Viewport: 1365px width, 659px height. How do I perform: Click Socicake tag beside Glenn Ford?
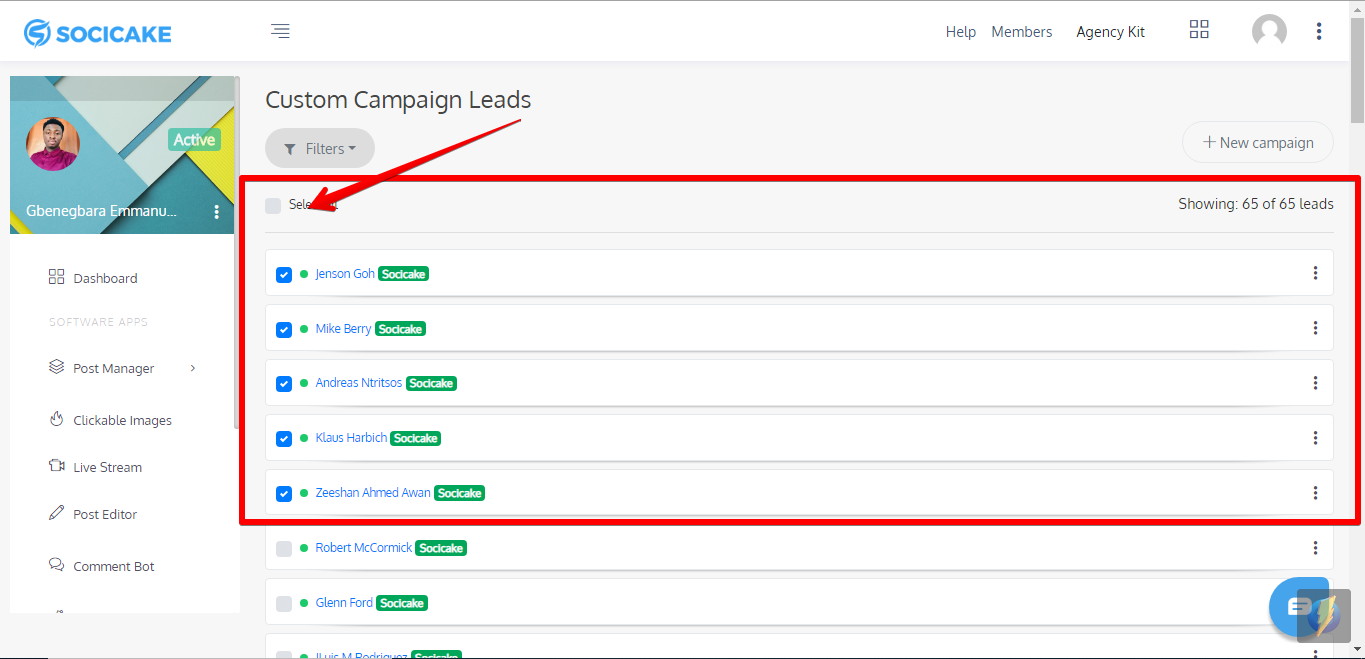tap(402, 604)
